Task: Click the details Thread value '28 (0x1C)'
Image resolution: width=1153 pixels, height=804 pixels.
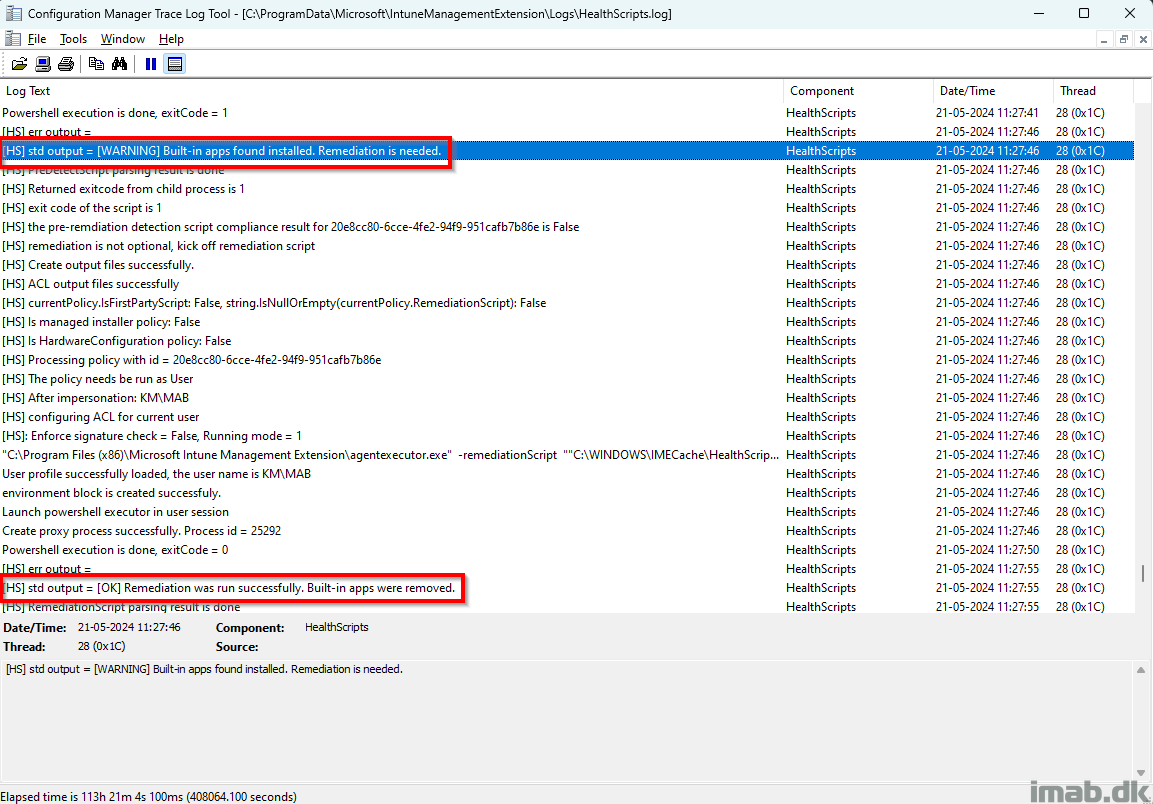Action: 101,647
